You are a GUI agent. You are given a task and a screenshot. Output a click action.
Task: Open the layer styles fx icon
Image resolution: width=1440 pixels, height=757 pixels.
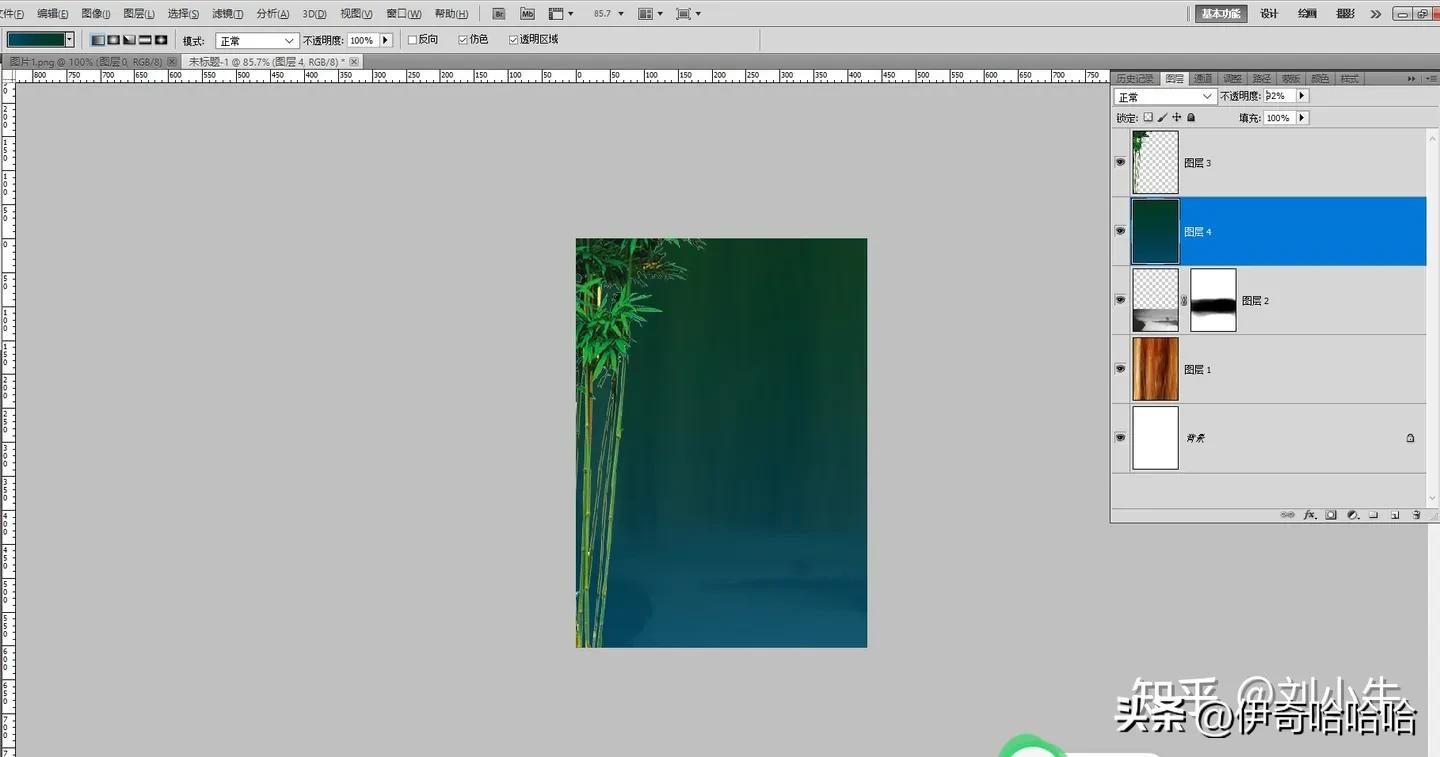[x=1310, y=514]
